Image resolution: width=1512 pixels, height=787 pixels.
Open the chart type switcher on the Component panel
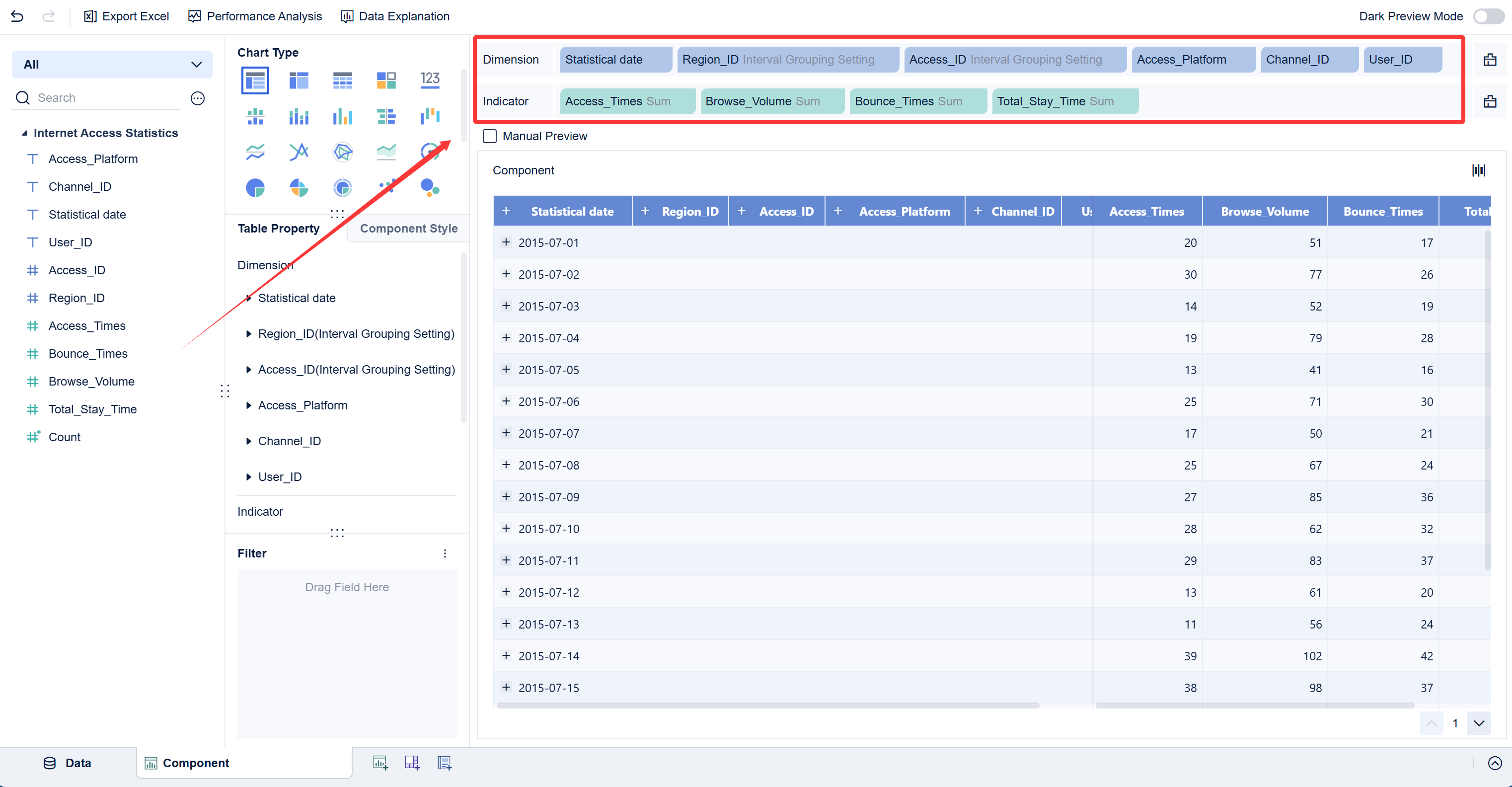pos(1479,170)
